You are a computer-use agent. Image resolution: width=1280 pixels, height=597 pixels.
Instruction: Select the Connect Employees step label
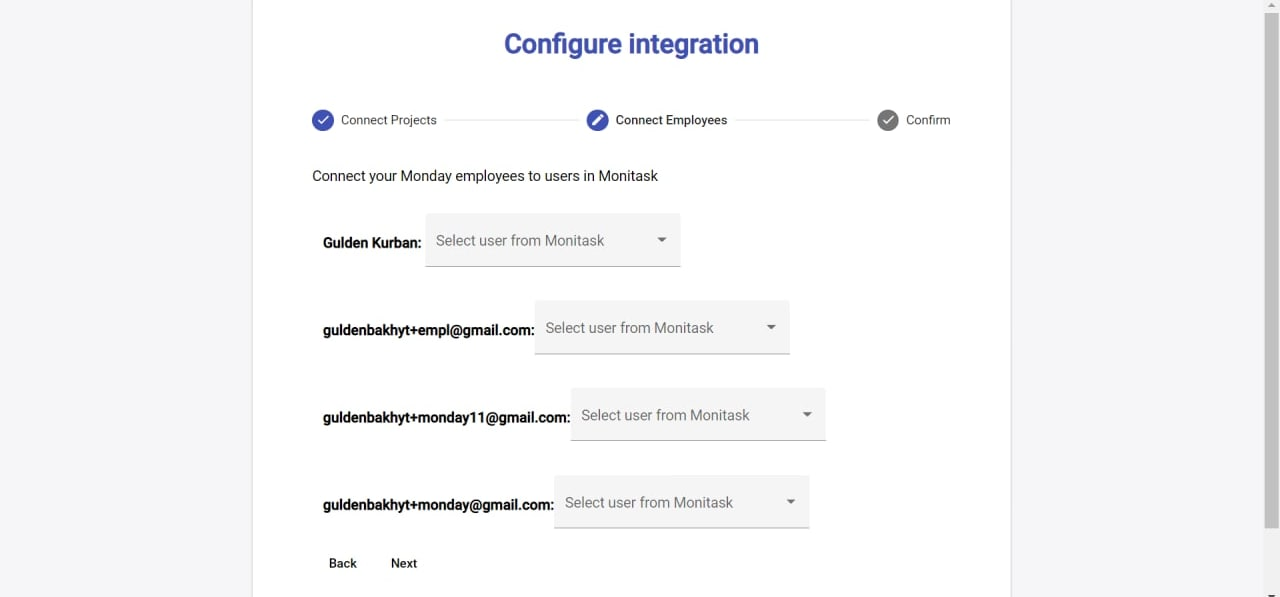671,120
